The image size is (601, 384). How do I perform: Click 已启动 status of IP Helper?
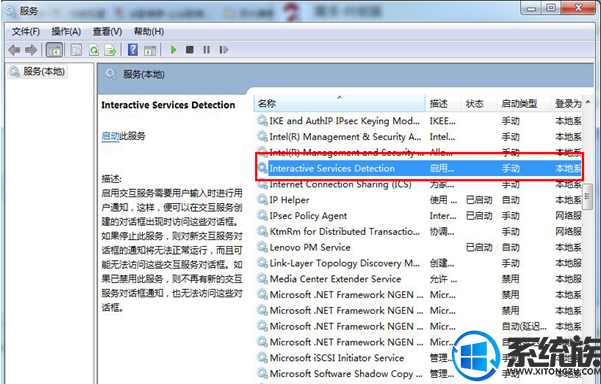tap(479, 200)
